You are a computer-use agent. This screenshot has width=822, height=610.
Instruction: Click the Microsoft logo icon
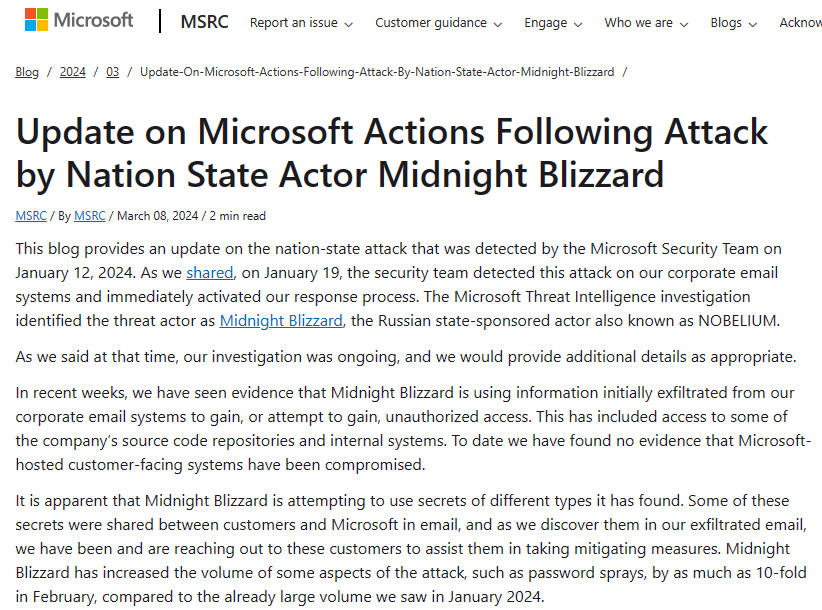point(35,20)
